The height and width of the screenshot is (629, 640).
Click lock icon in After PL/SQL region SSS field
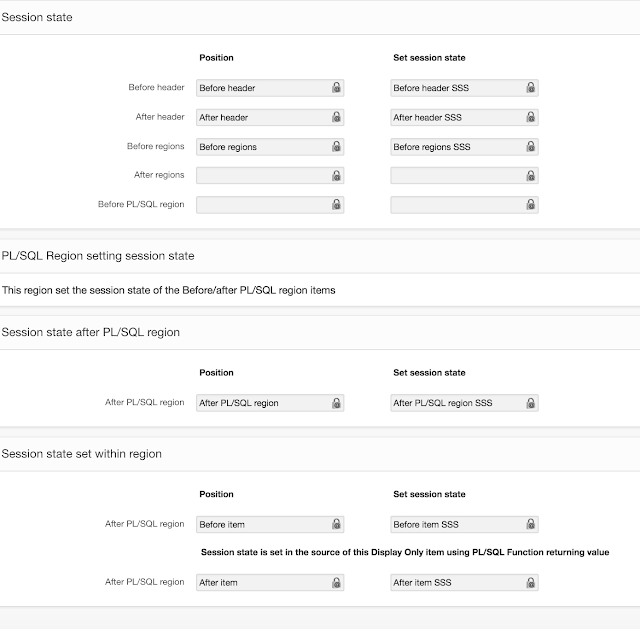[x=530, y=403]
